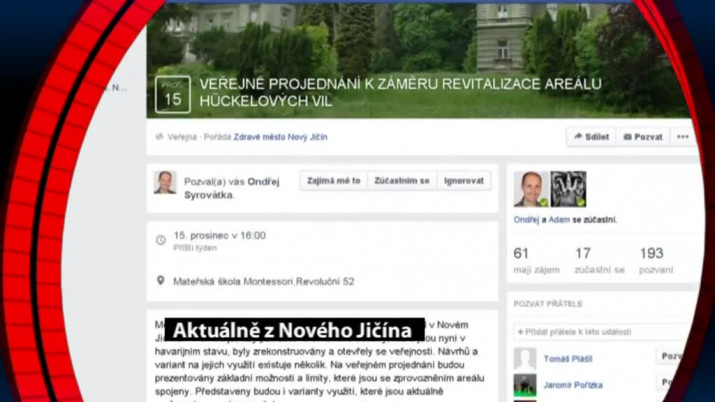Open the three-dots more options menu
This screenshot has width=715, height=402.
tap(683, 137)
